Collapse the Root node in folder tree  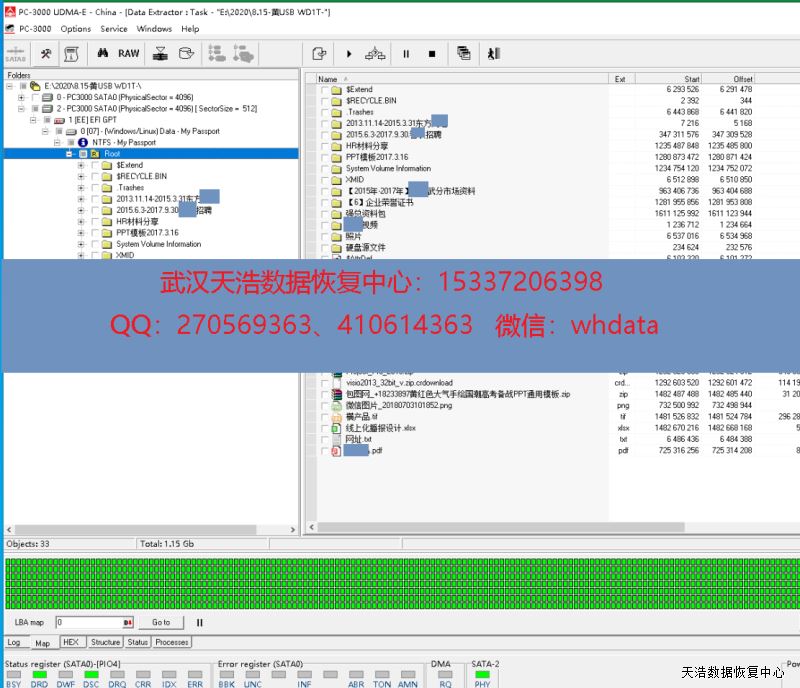69,154
